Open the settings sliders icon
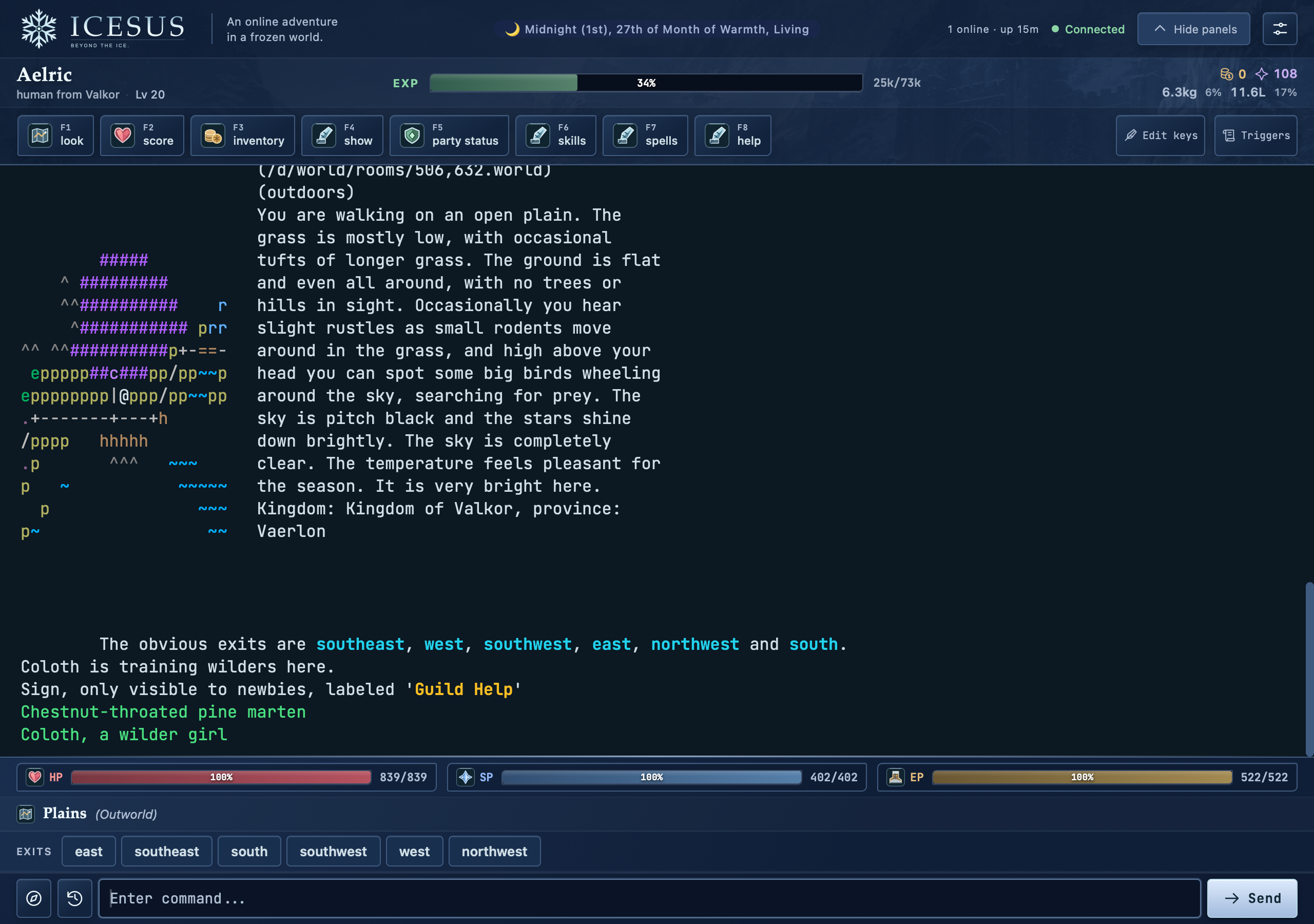This screenshot has height=924, width=1314. coord(1280,29)
